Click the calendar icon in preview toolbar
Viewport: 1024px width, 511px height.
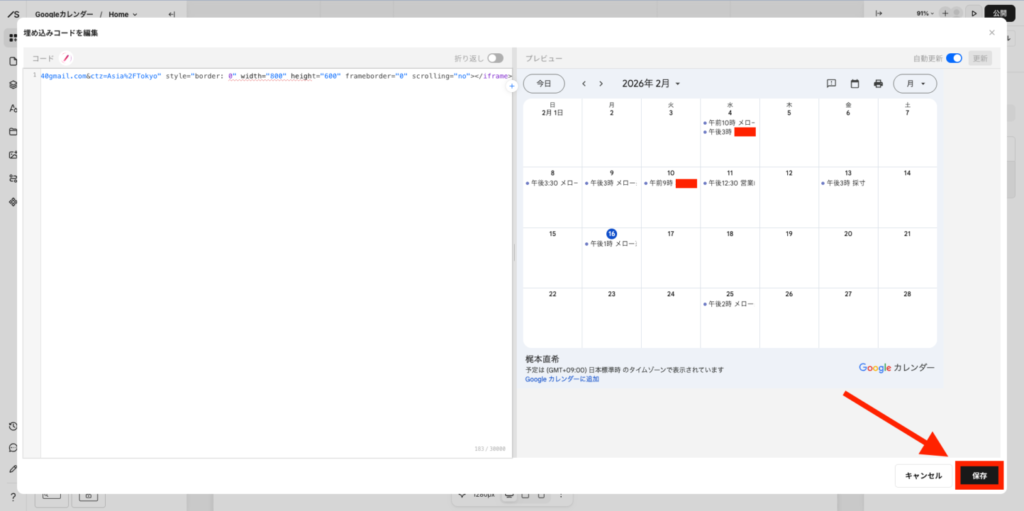(855, 84)
